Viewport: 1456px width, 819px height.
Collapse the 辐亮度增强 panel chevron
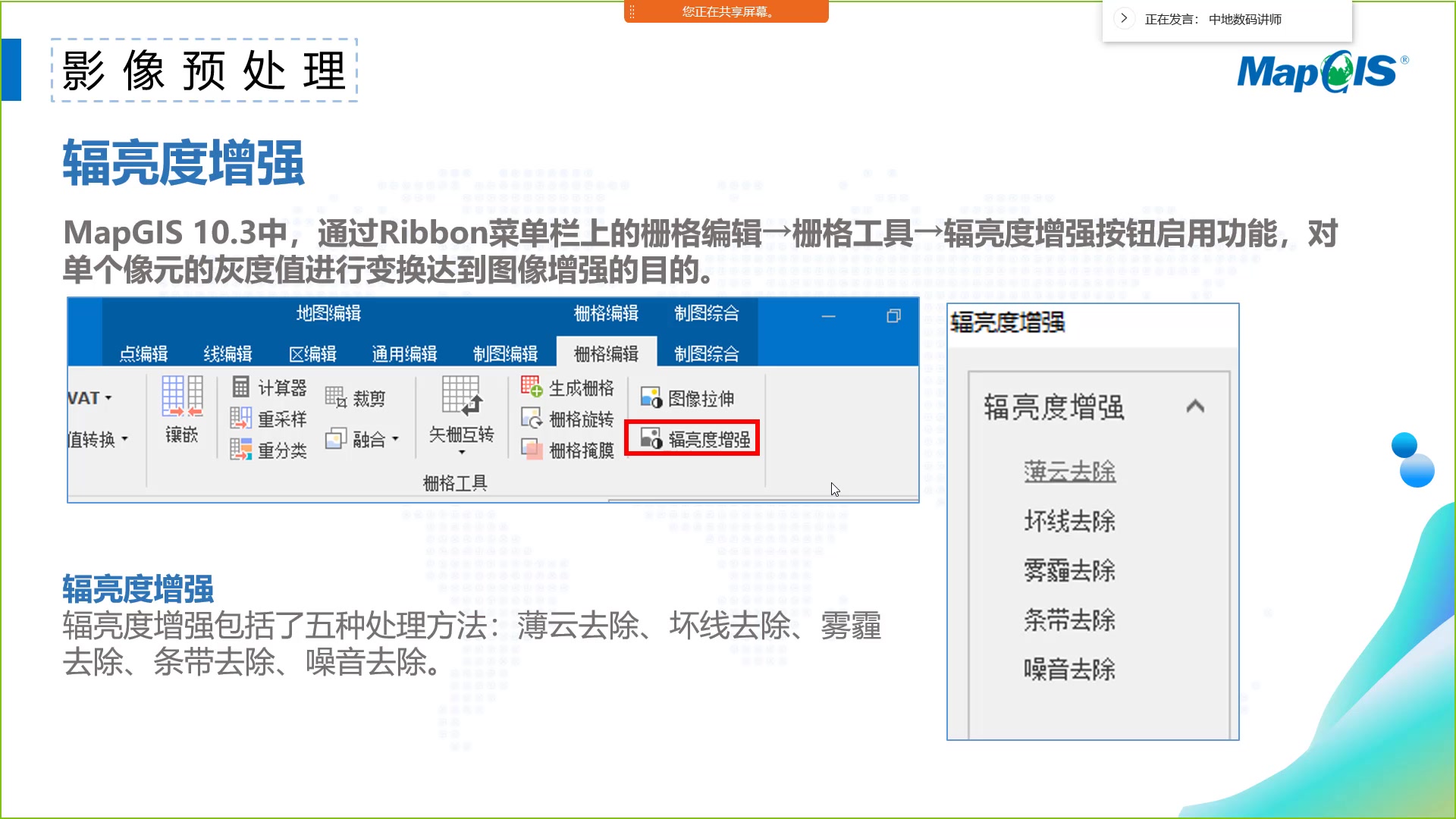click(x=1195, y=406)
